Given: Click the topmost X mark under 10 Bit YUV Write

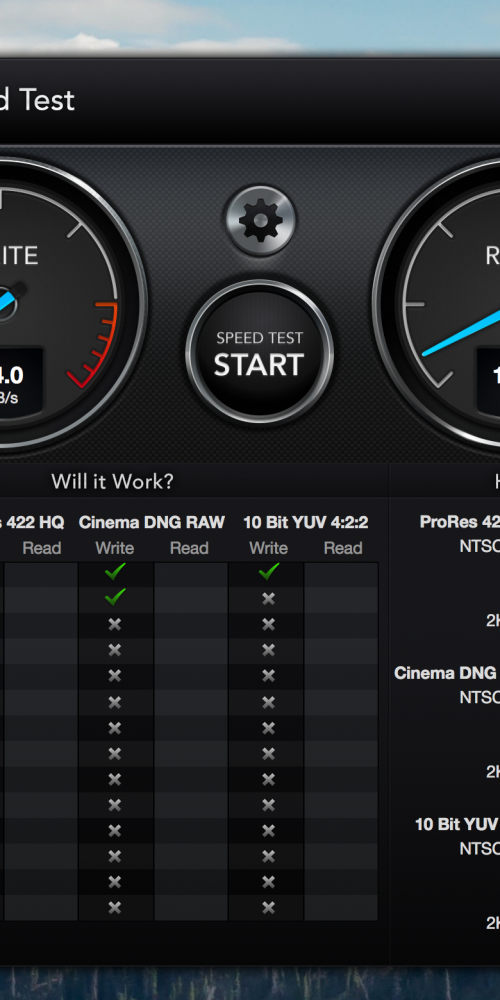Looking at the screenshot, I should coord(268,598).
